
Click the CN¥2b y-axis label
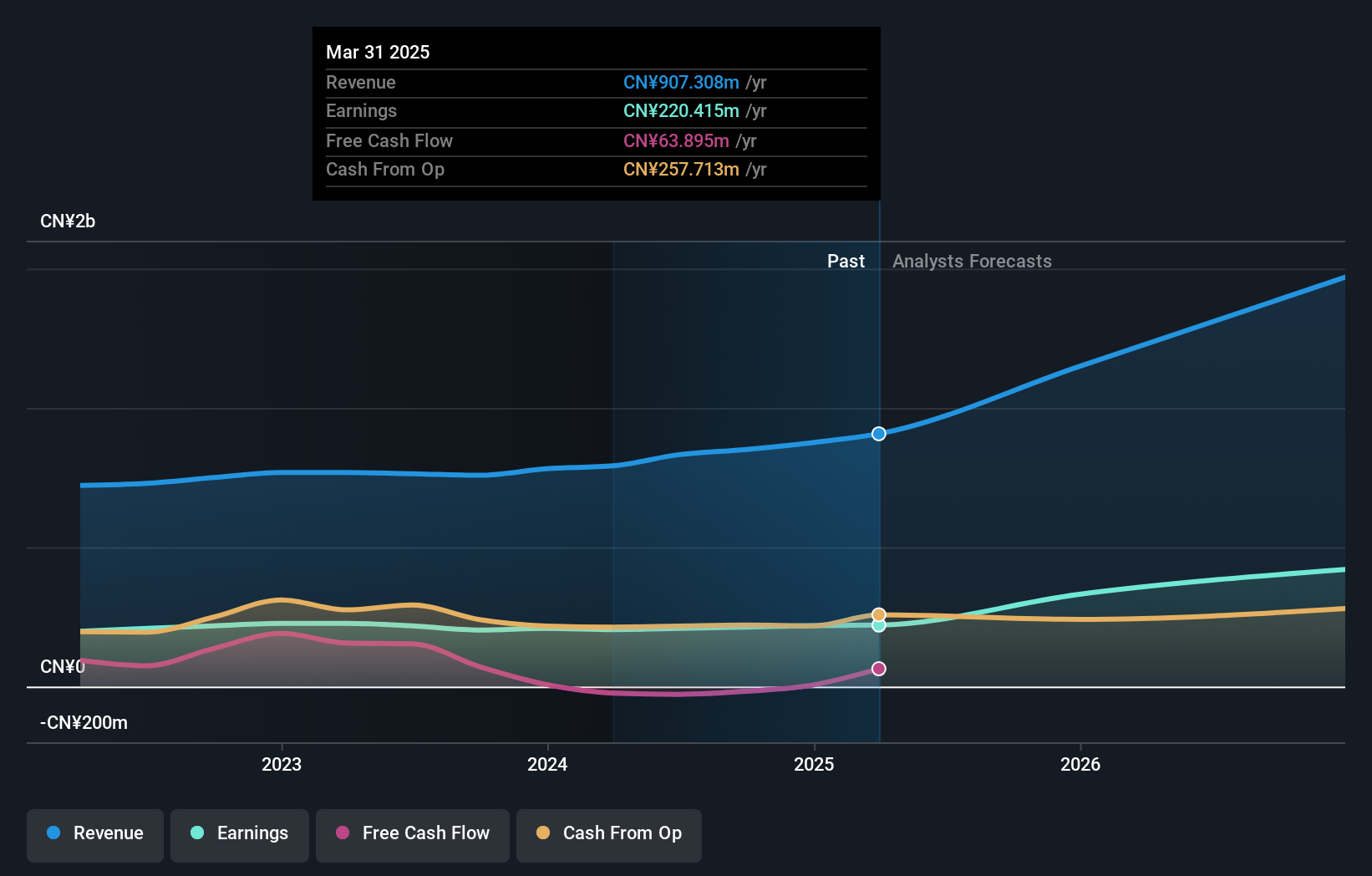68,222
